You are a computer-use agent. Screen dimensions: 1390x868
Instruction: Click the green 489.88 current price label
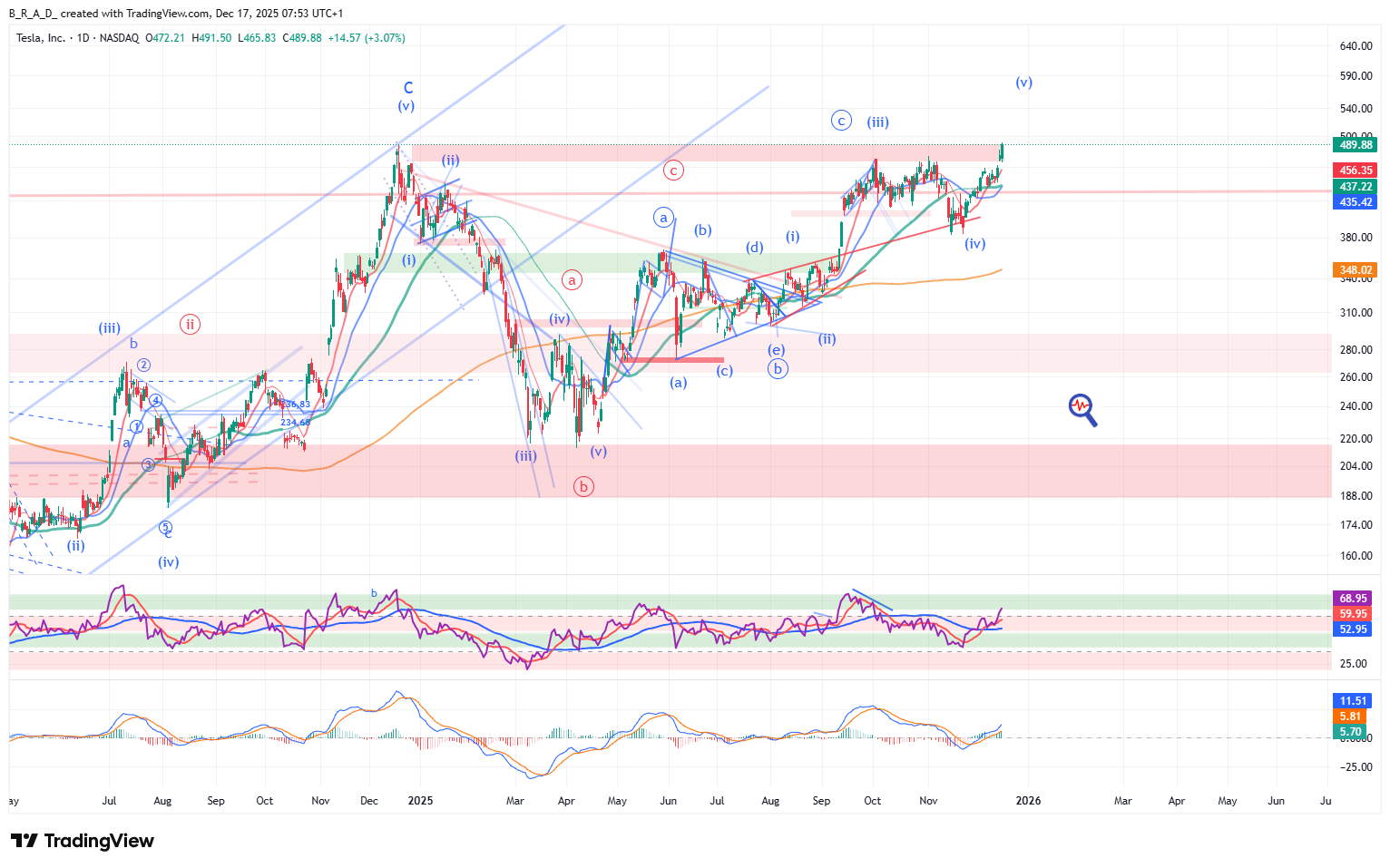1356,145
